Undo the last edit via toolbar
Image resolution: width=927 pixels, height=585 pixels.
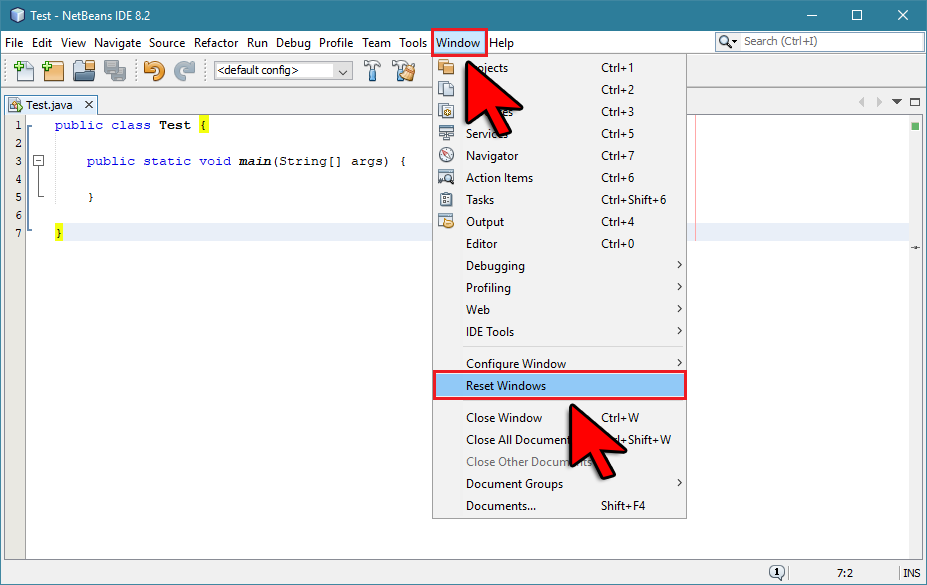(x=154, y=70)
